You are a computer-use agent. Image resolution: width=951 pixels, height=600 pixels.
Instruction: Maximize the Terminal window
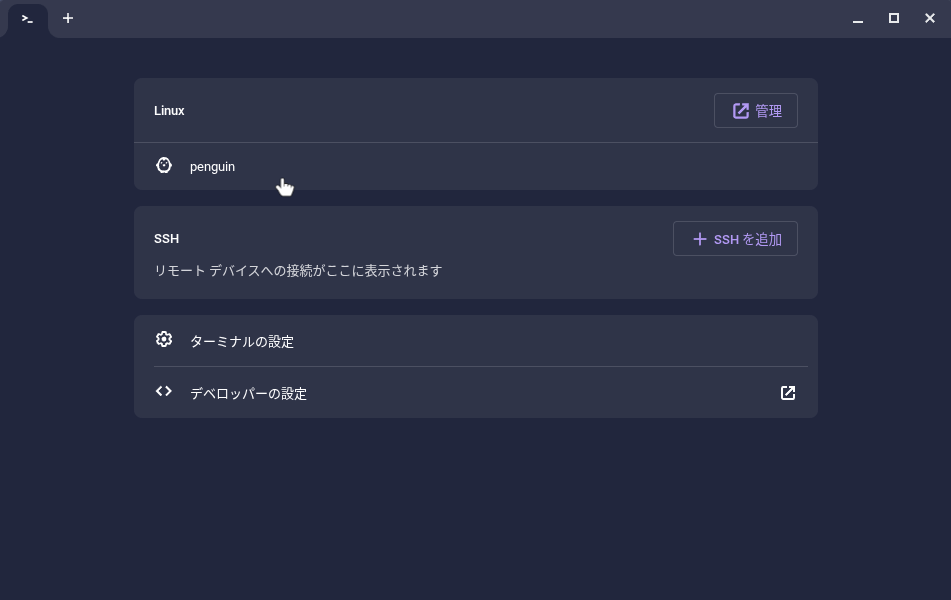[894, 18]
